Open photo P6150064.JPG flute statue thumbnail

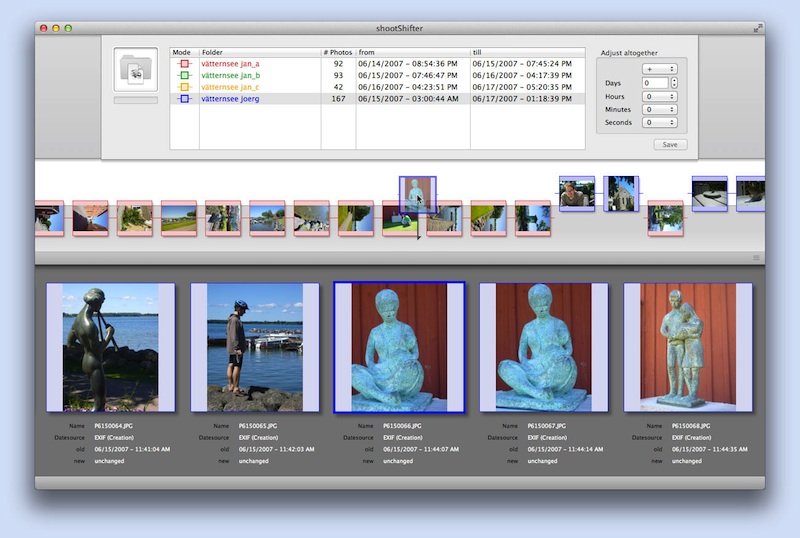(x=111, y=347)
